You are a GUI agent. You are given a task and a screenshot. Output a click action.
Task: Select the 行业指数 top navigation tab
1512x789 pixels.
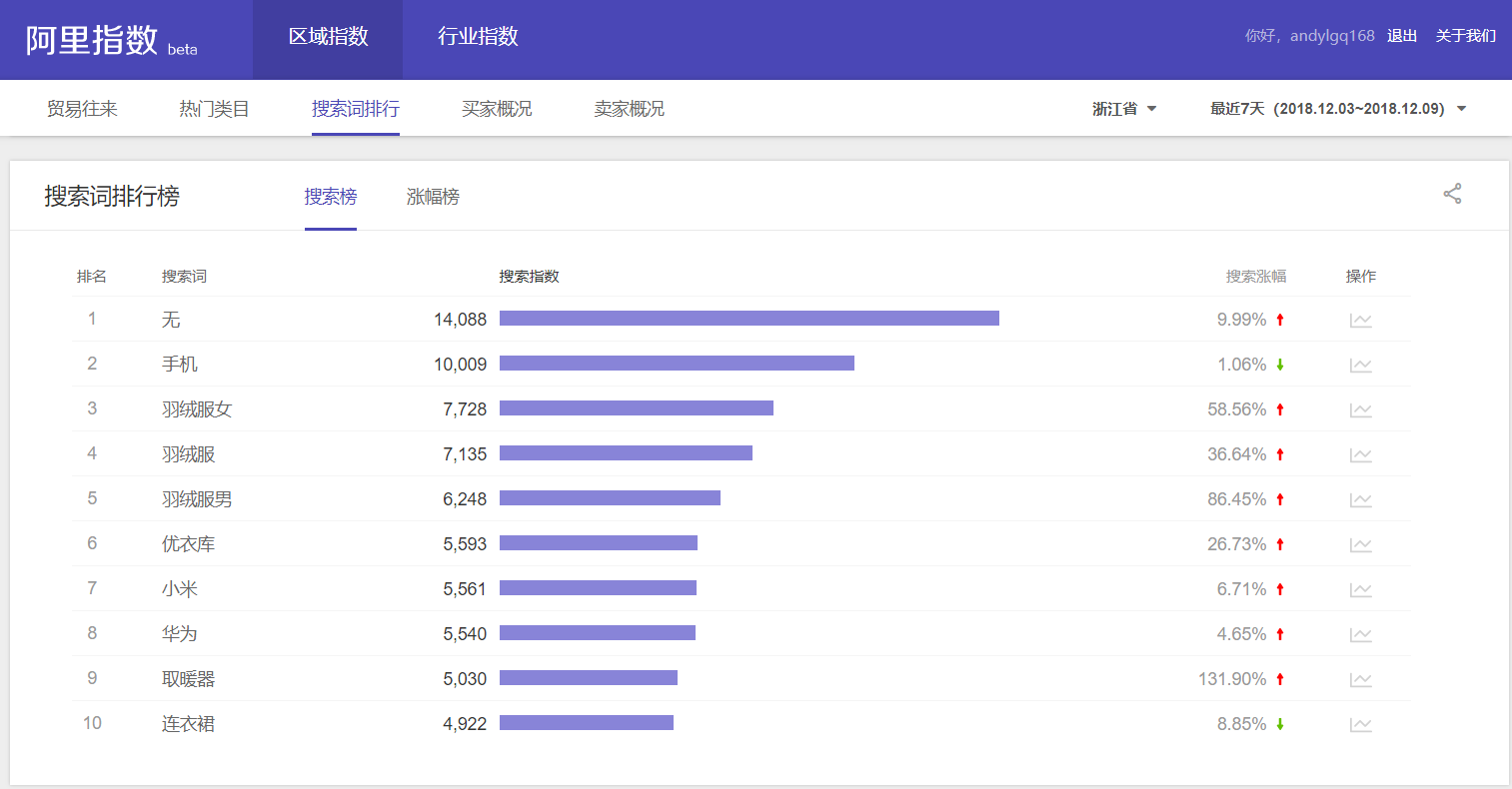(478, 37)
